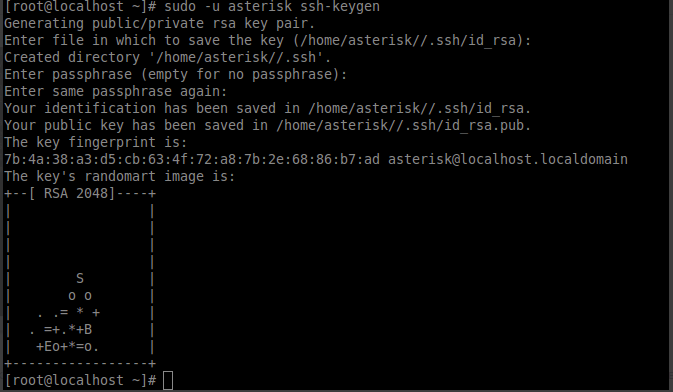Click the '+Eo+*=o.' randomart row
This screenshot has height=392, width=673.
click(x=68, y=346)
